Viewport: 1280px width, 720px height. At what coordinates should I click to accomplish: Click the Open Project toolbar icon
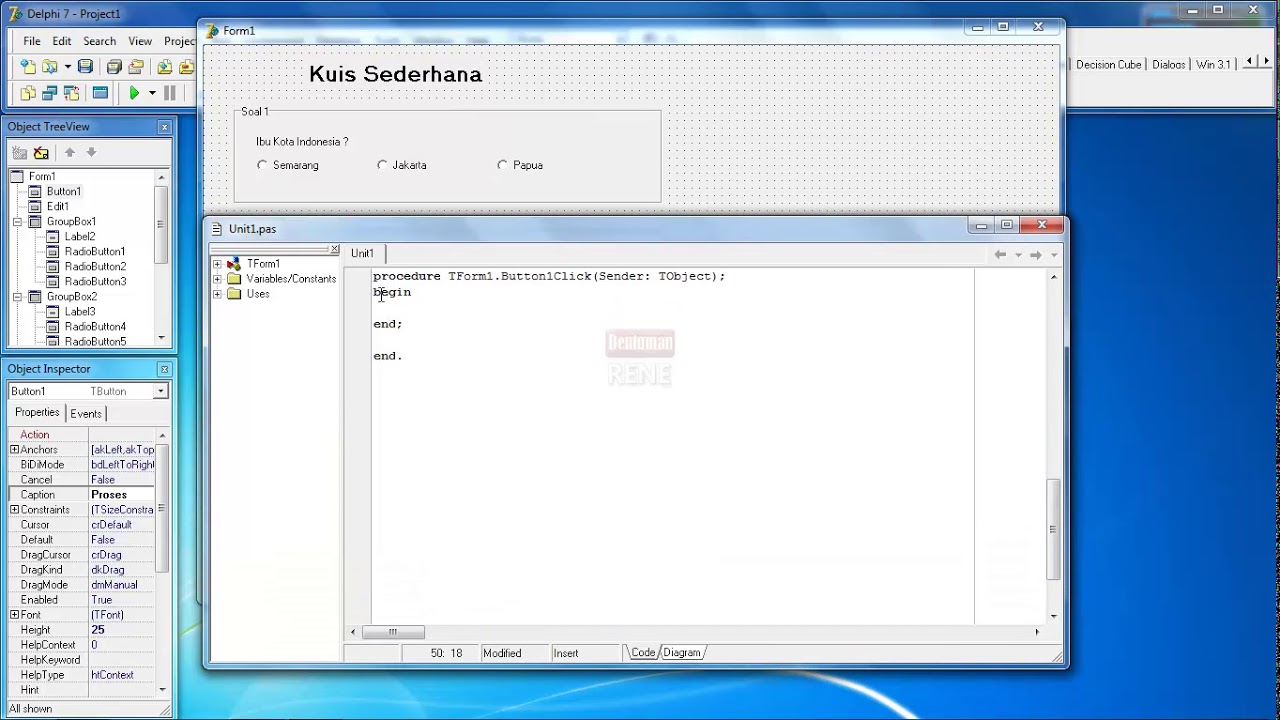[136, 67]
